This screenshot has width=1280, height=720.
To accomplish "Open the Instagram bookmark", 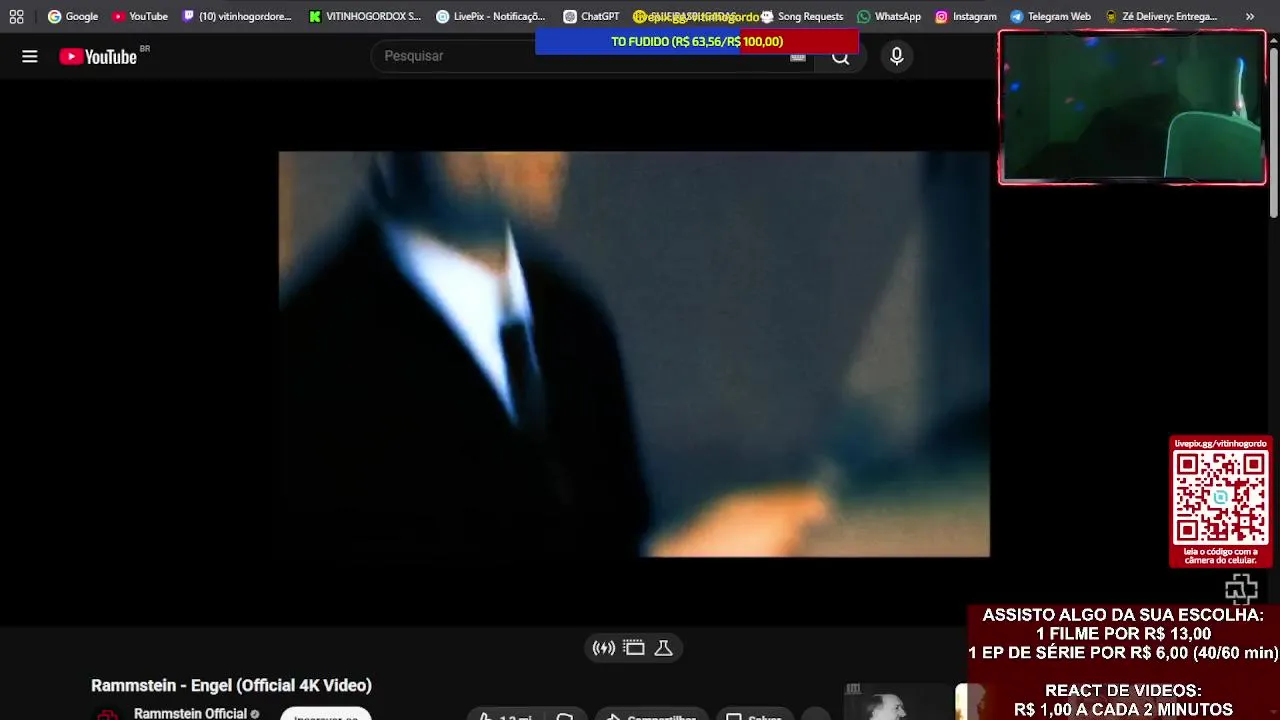I will [966, 16].
